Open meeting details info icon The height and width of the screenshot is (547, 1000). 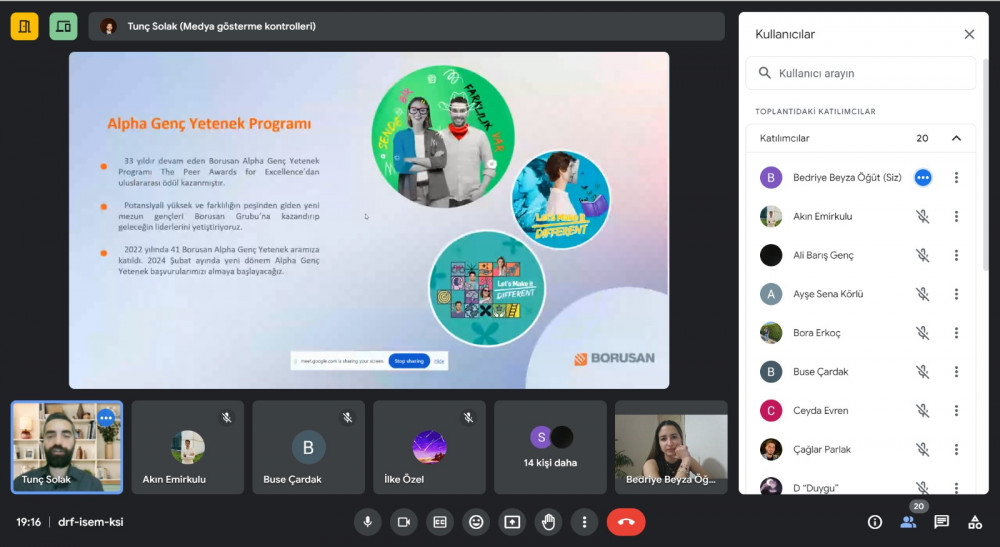pyautogui.click(x=875, y=522)
